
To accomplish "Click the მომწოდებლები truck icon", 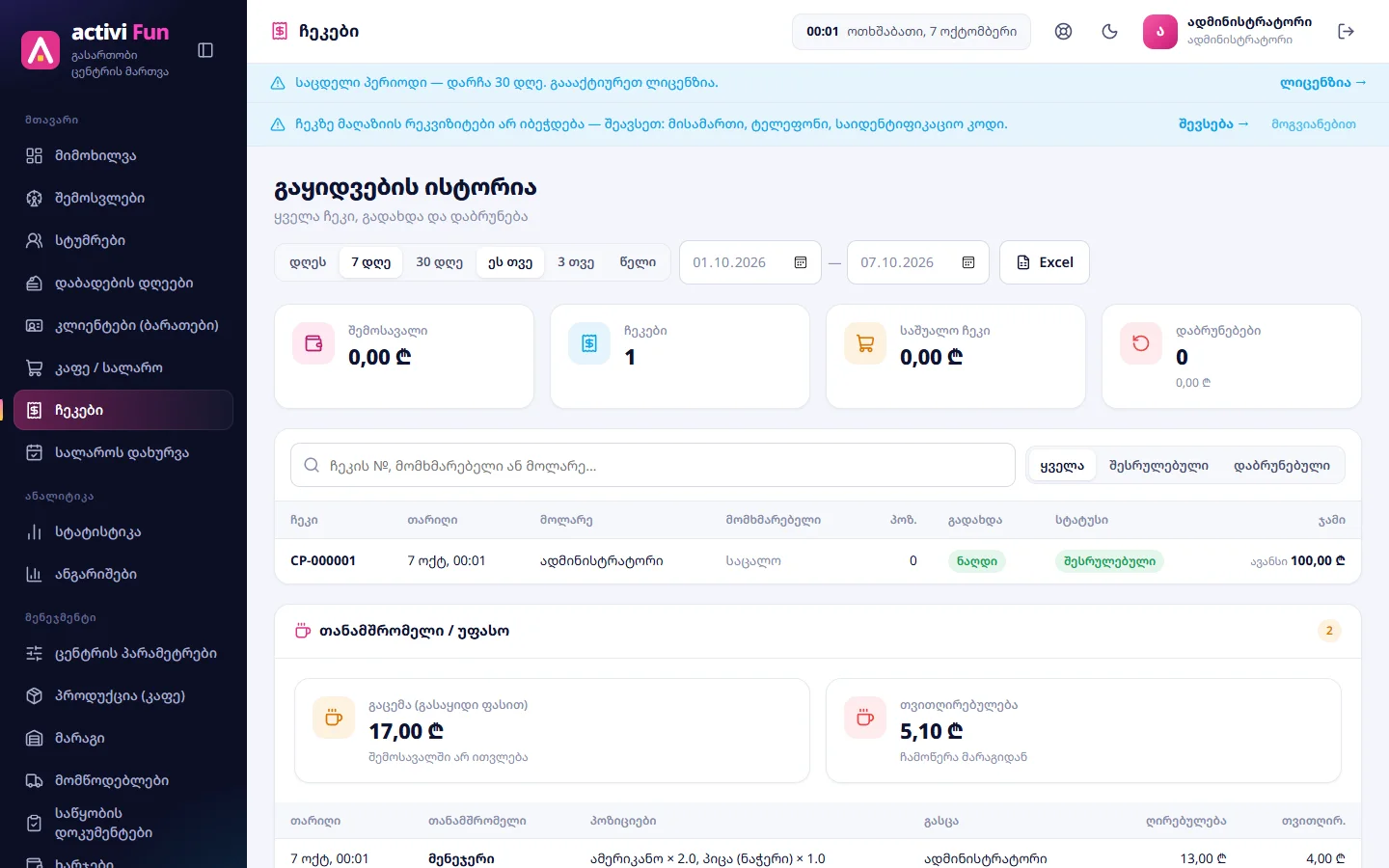I will click(x=34, y=780).
